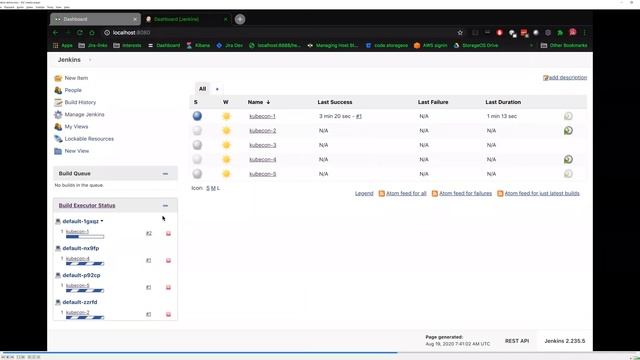Open the kubecon-4 job link

click(x=262, y=160)
